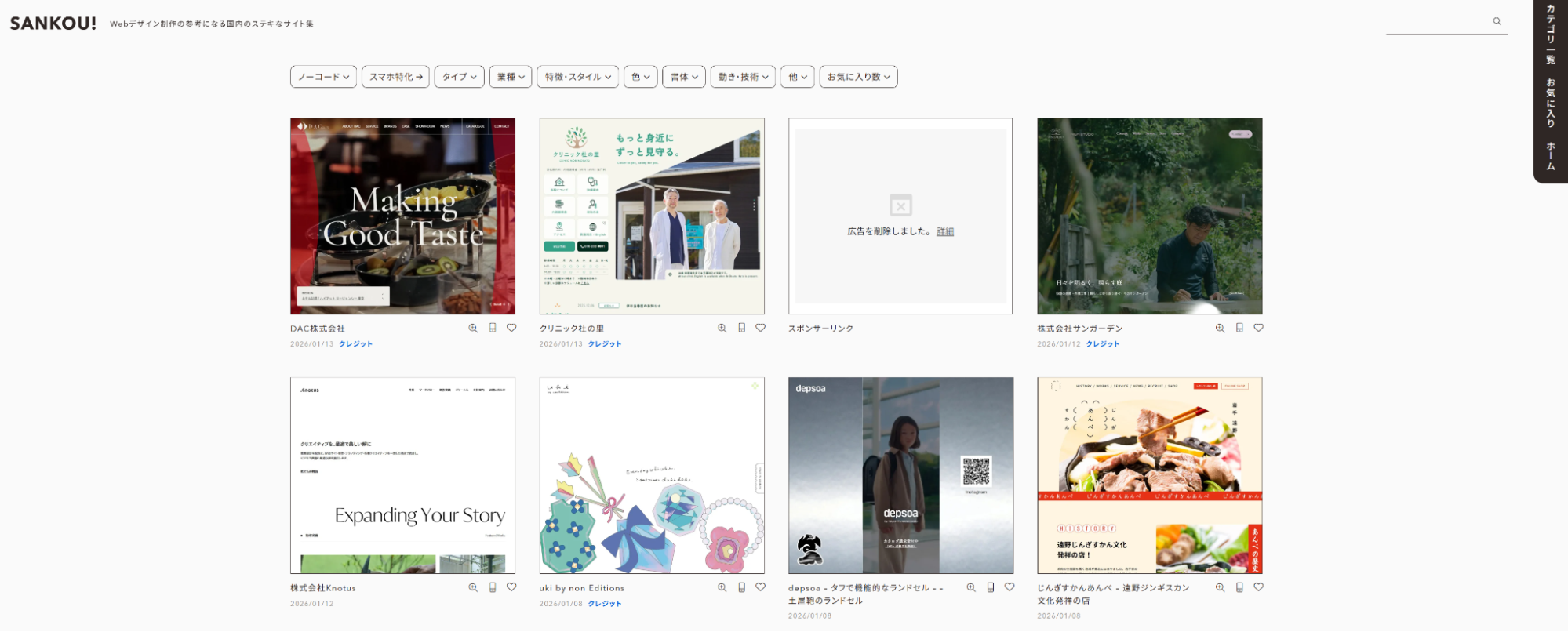Click the SANKOU! site logo
This screenshot has width=1568, height=632.
(x=53, y=24)
